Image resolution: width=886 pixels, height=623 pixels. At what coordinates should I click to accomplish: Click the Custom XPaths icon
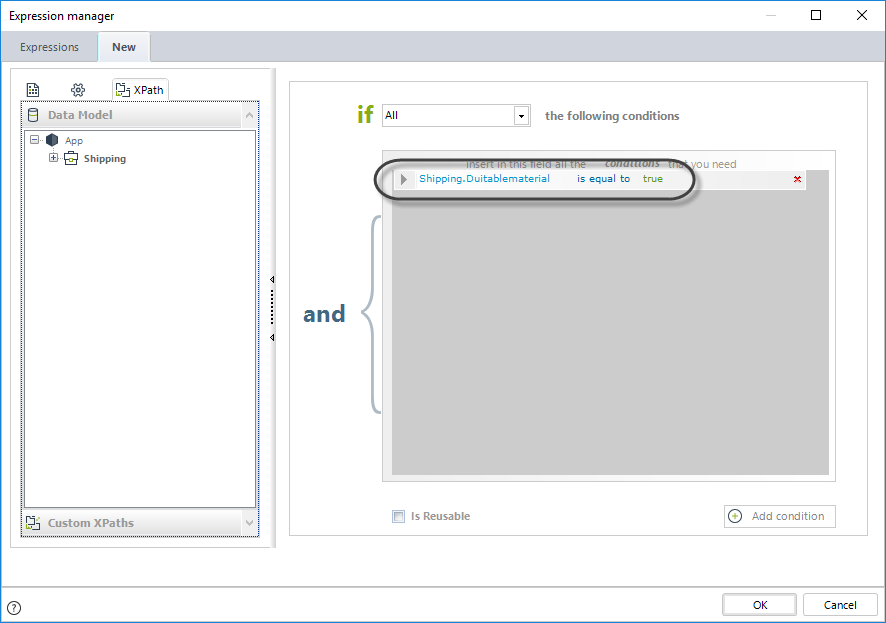coord(33,523)
